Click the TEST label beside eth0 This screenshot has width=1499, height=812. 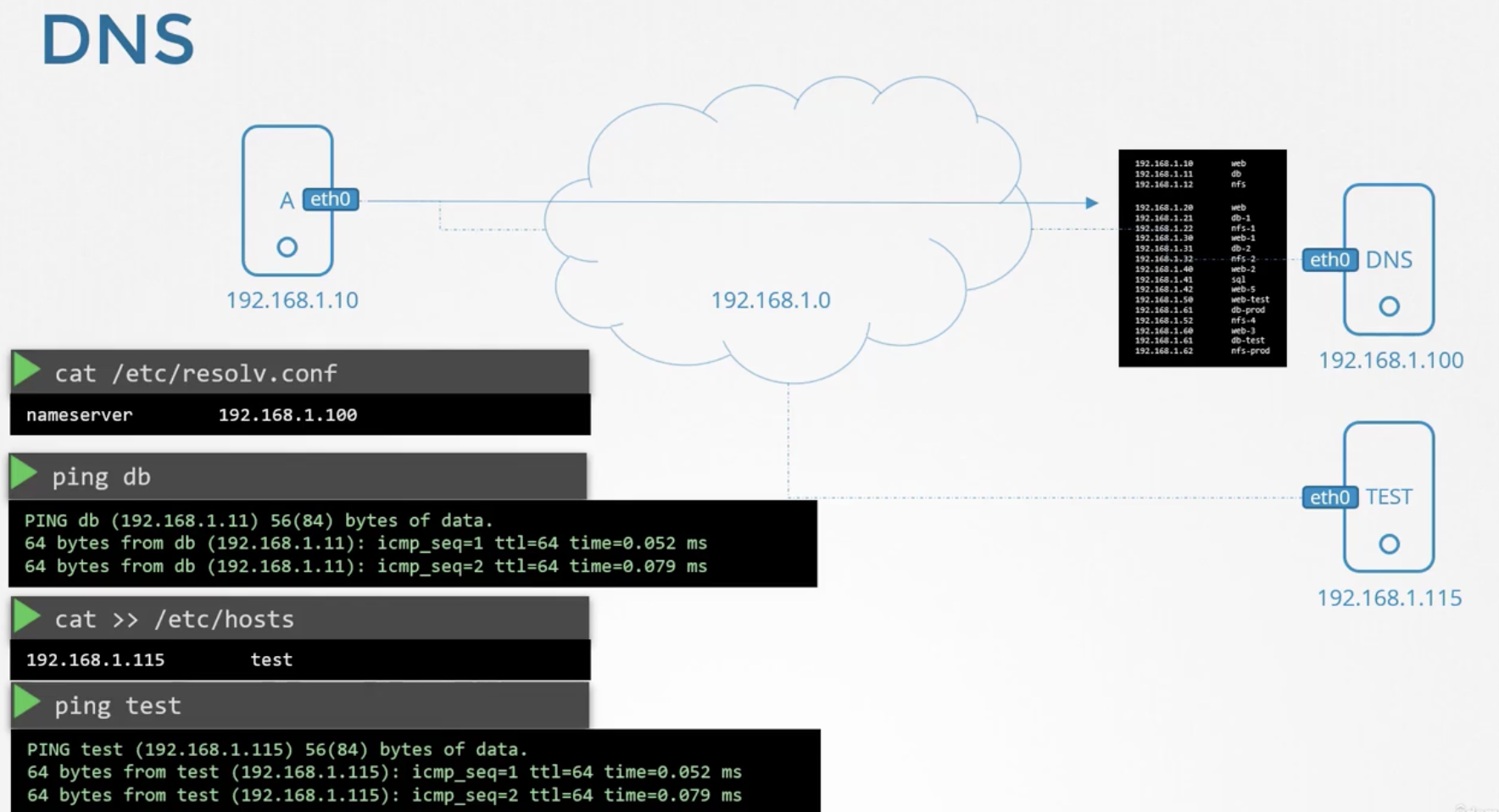coord(1389,497)
